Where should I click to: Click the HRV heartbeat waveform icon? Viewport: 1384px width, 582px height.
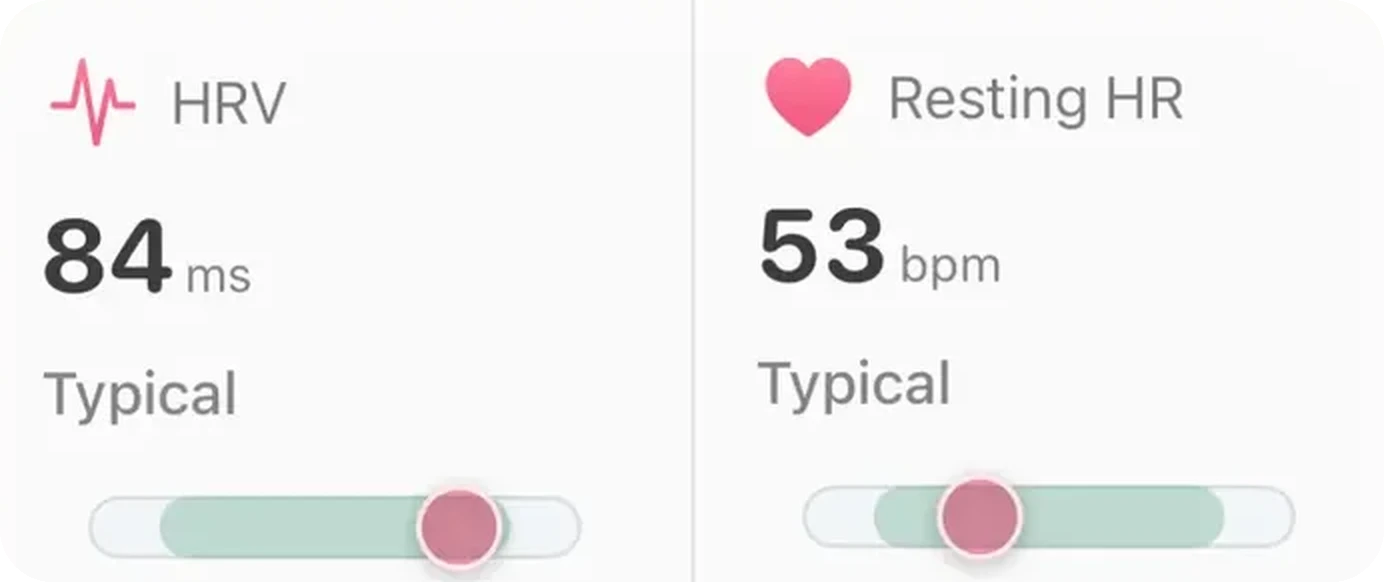tap(92, 102)
